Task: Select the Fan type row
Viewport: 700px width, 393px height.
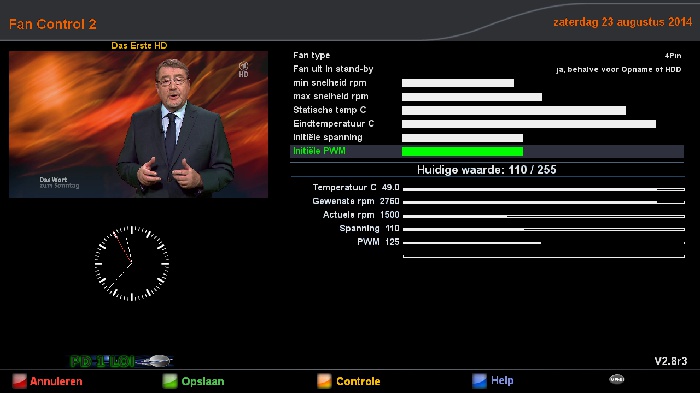Action: [x=487, y=55]
